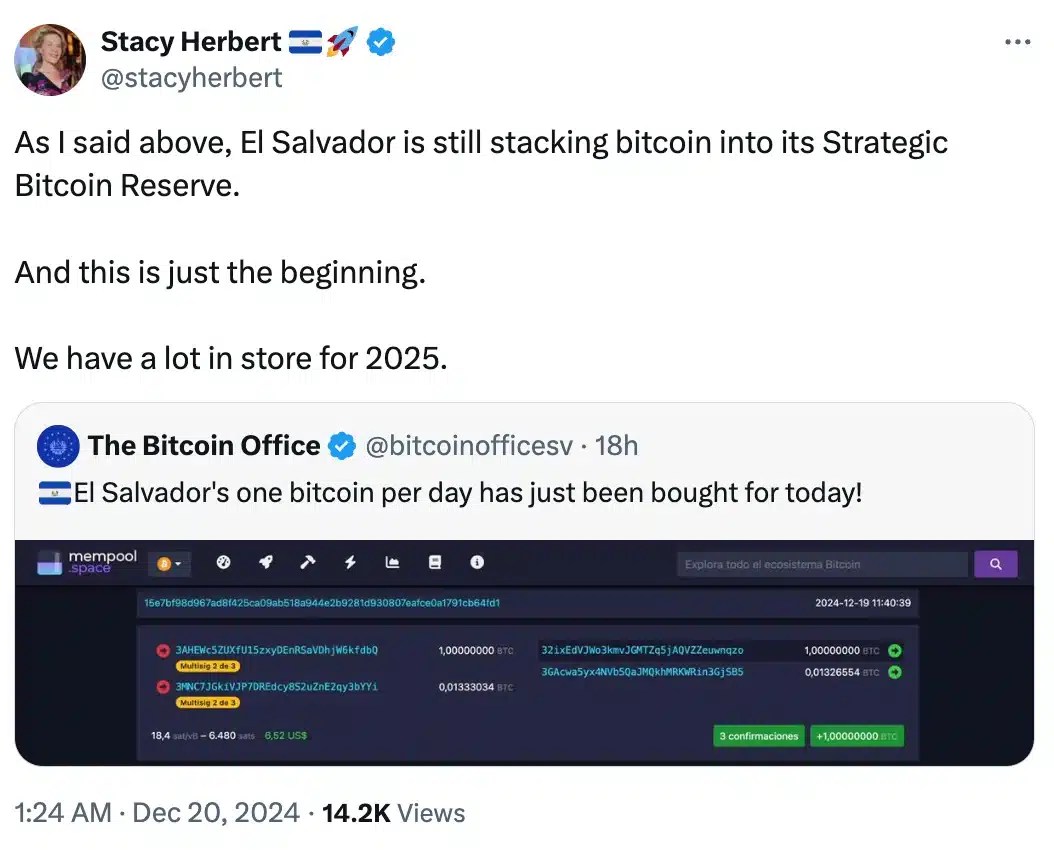
Task: Click the rocket accelerator icon in mempool
Action: coord(266,563)
